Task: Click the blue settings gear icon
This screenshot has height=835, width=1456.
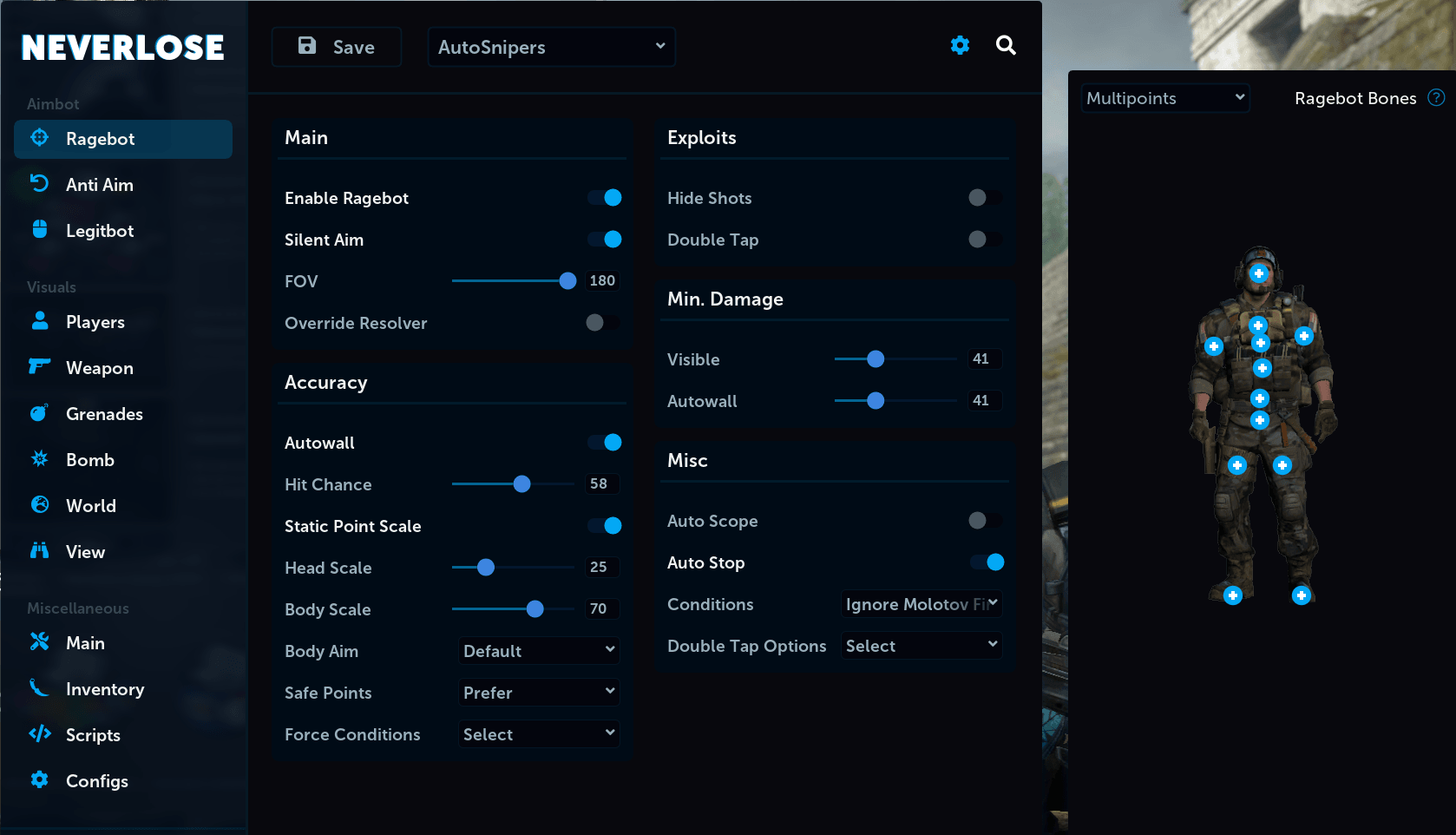Action: [x=960, y=45]
